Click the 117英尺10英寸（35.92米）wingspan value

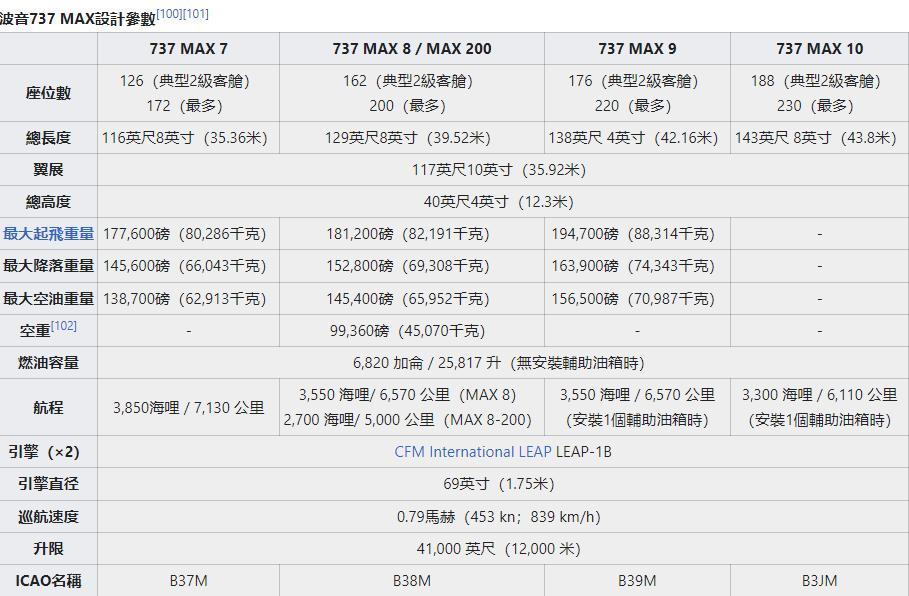point(499,170)
